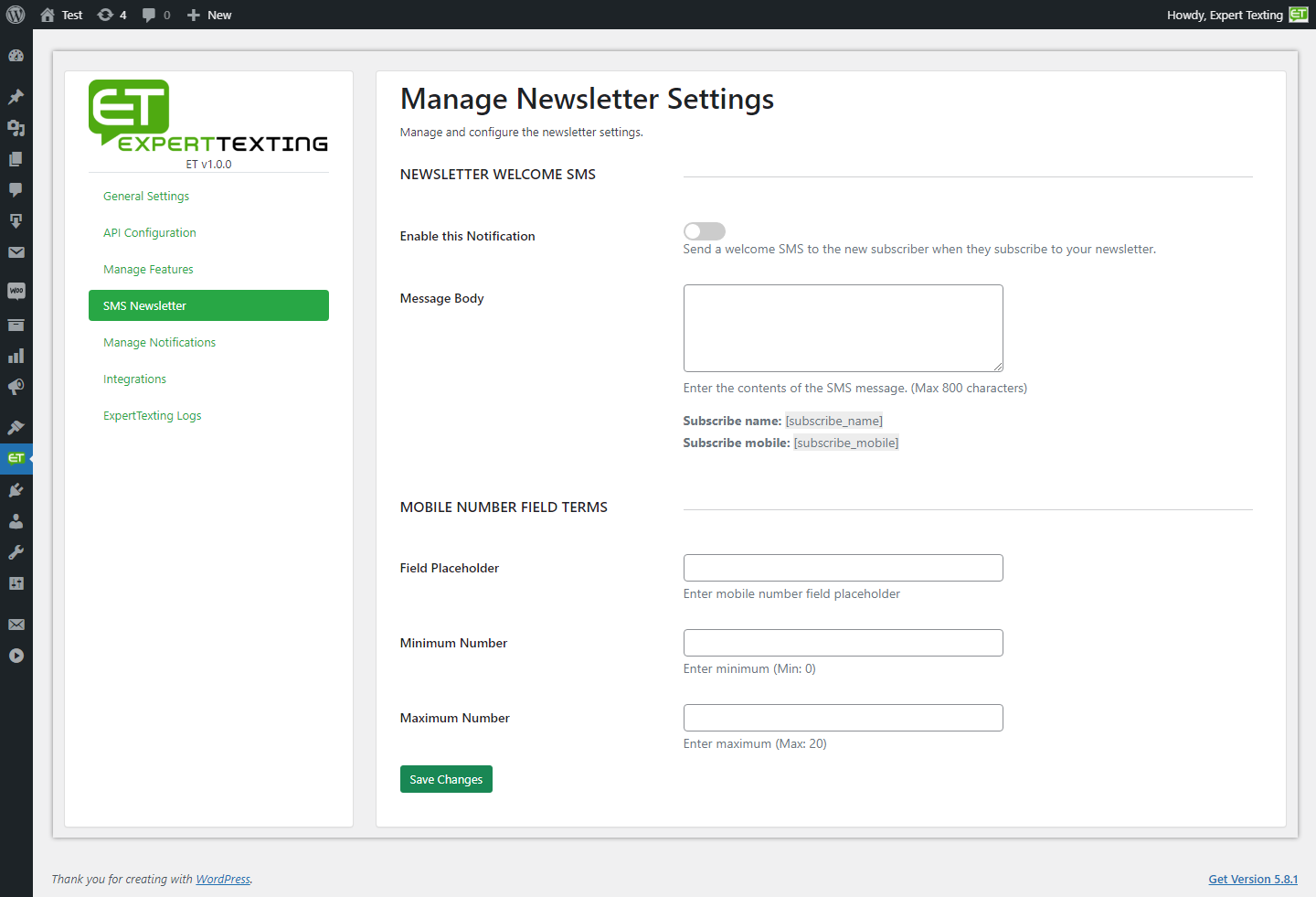
Task: Open Settings sliders icon in sidebar
Action: (16, 583)
